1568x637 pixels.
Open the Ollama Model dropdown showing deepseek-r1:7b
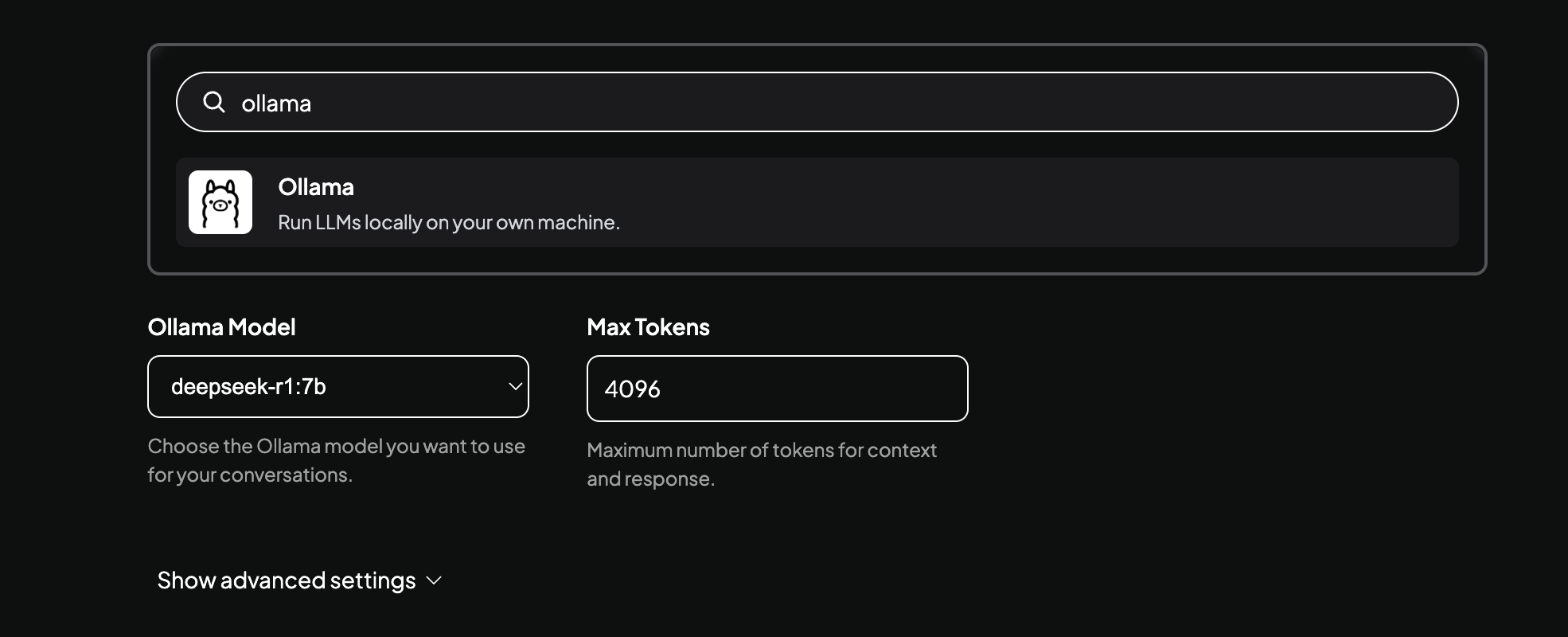pos(338,386)
